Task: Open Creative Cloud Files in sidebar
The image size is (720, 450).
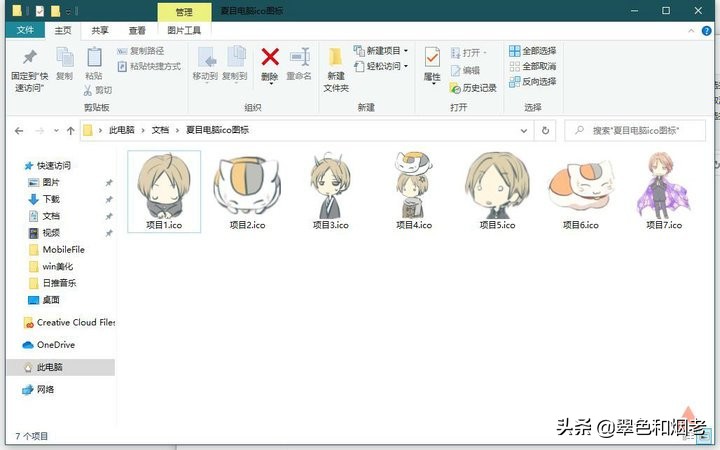Action: pyautogui.click(x=69, y=323)
